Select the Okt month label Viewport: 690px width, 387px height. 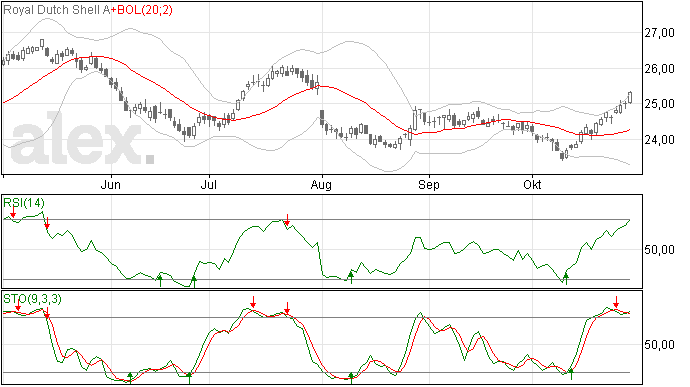pyautogui.click(x=532, y=184)
